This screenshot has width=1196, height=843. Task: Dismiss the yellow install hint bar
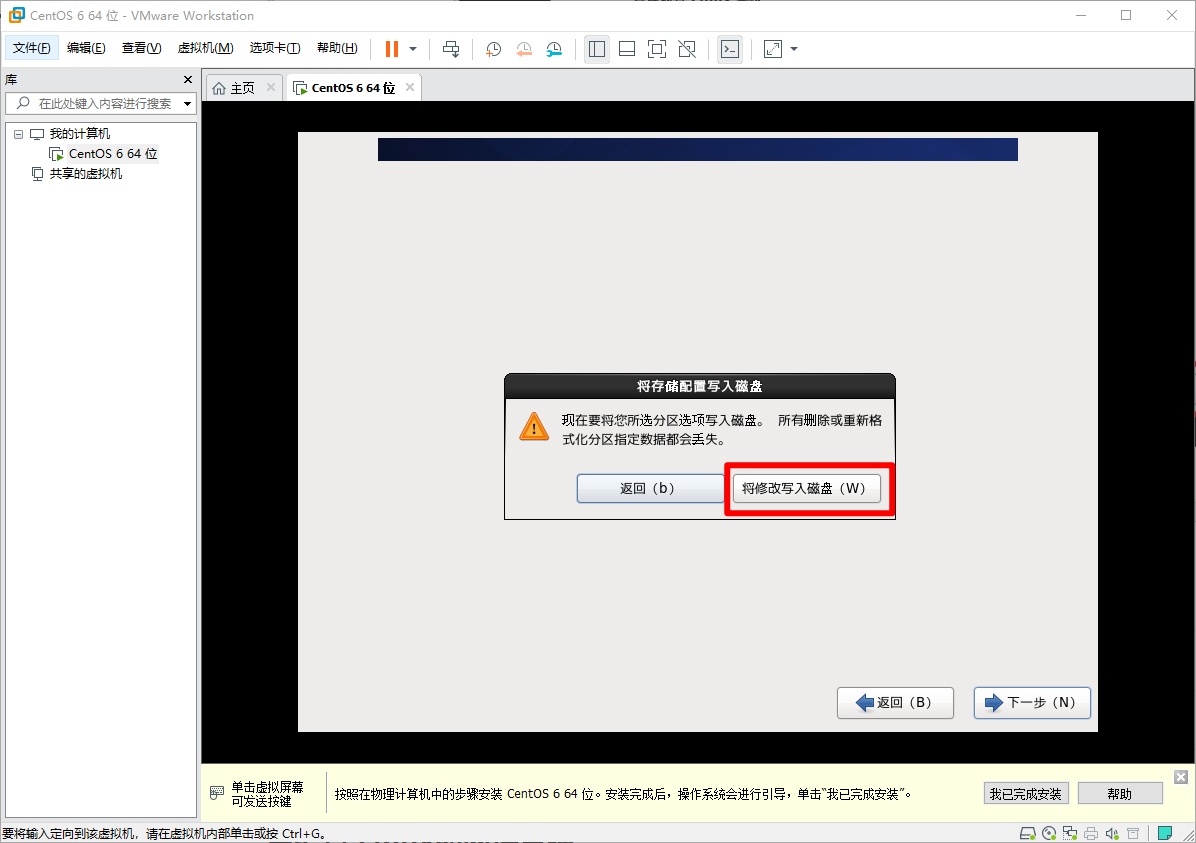[1181, 777]
